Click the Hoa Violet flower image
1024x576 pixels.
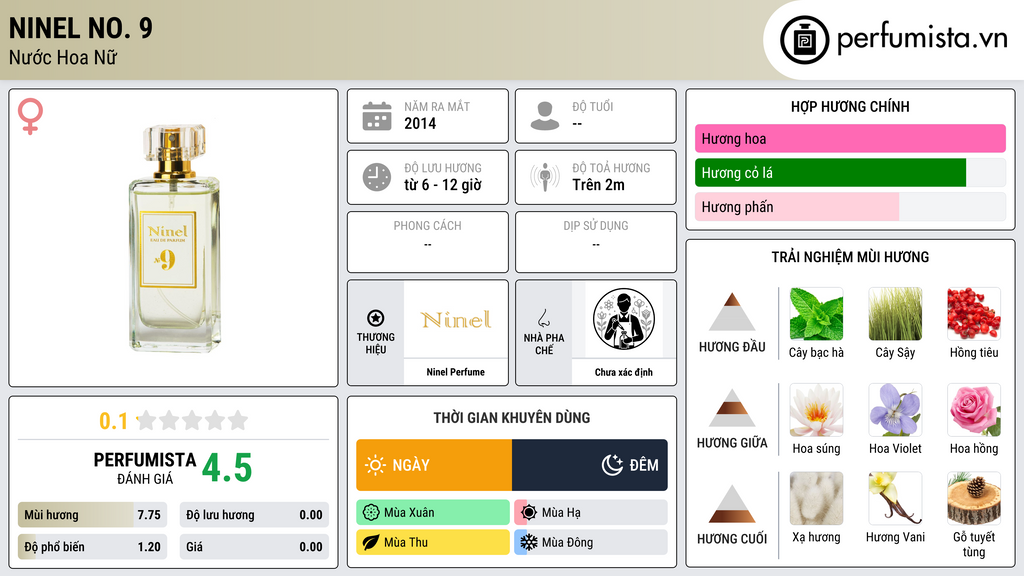click(895, 410)
